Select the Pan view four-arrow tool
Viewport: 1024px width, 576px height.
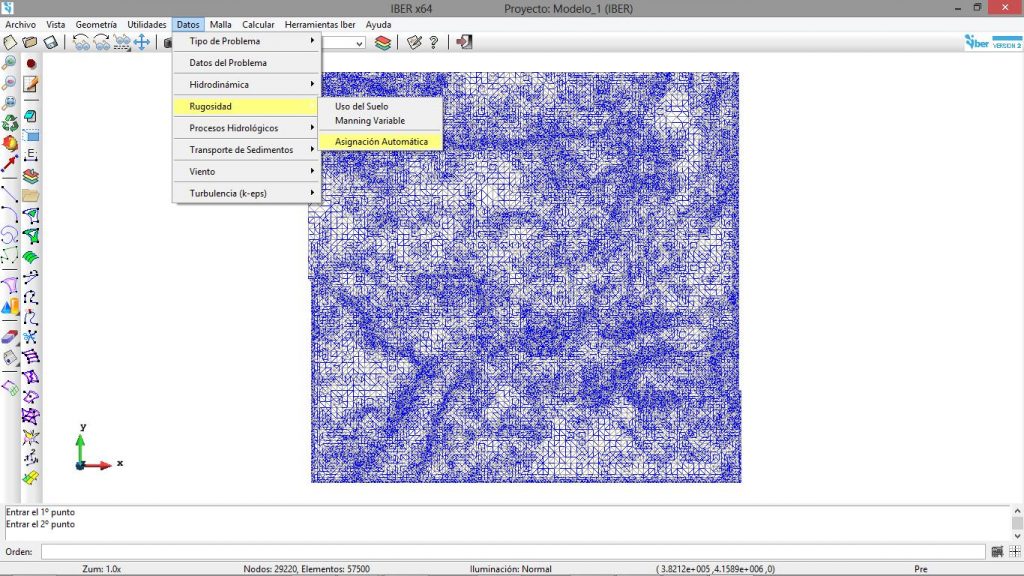142,42
